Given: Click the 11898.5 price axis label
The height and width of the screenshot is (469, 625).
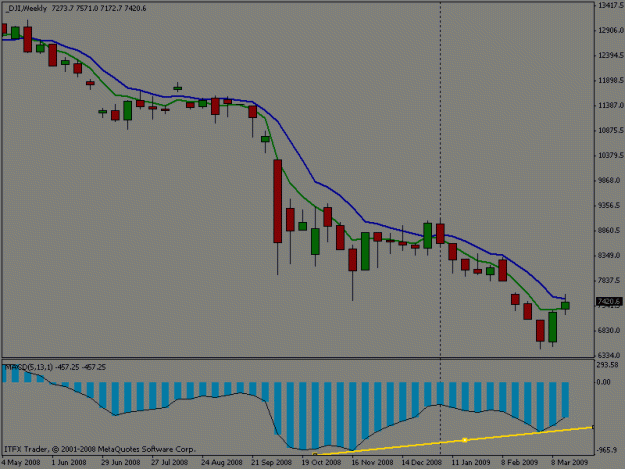Looking at the screenshot, I should point(610,80).
